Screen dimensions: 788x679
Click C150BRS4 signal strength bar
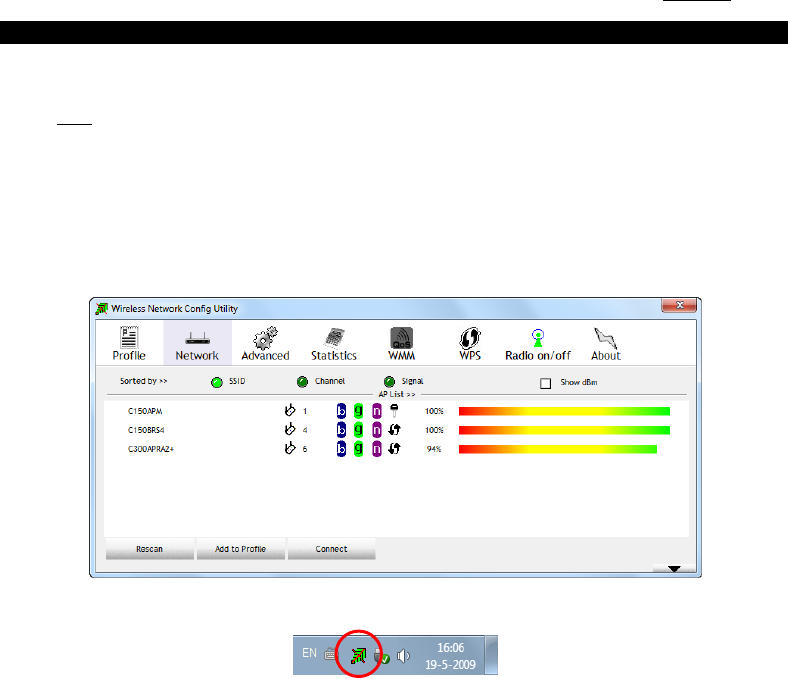[x=564, y=430]
